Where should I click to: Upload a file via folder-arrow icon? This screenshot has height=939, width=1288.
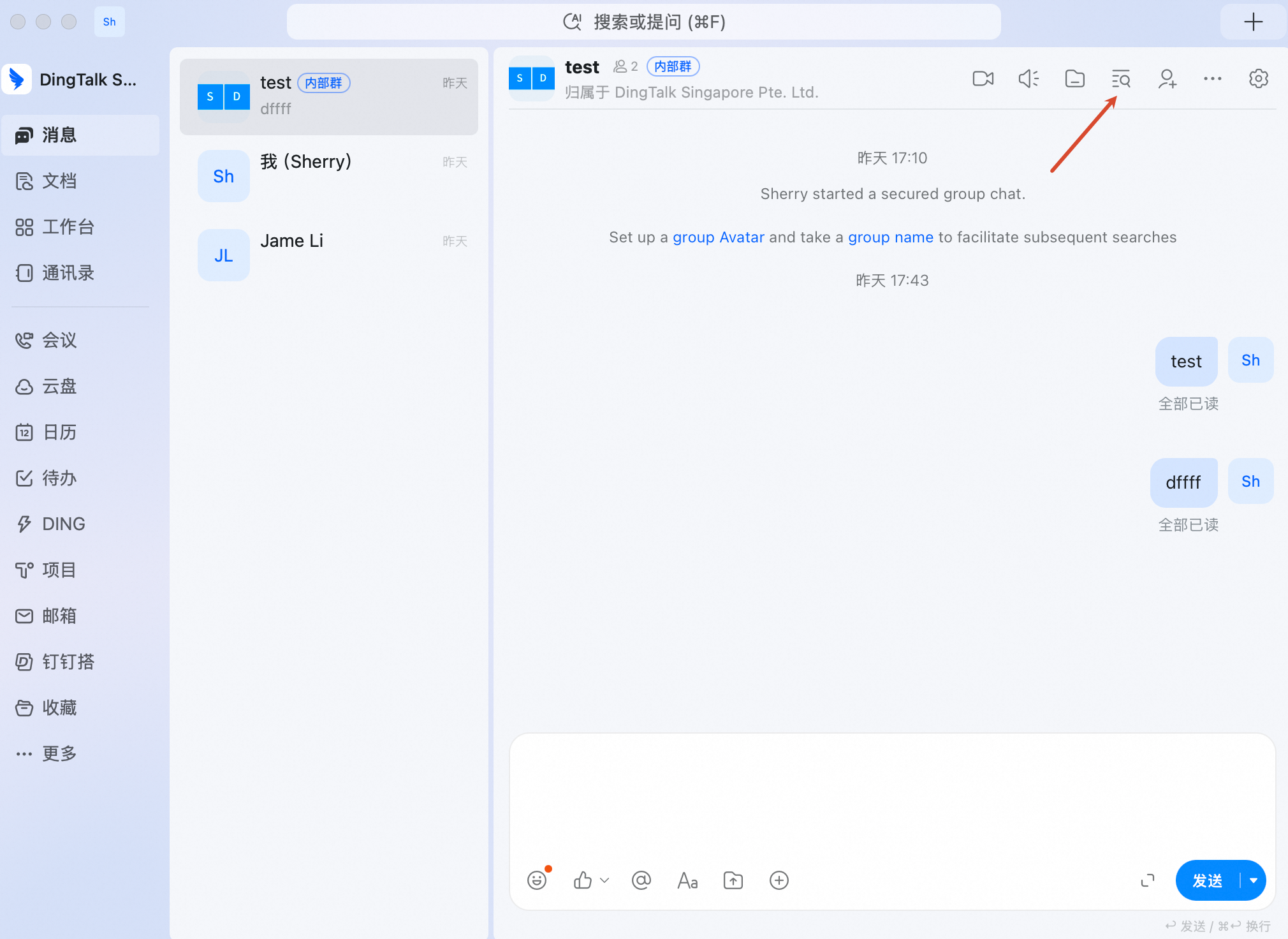pos(733,880)
